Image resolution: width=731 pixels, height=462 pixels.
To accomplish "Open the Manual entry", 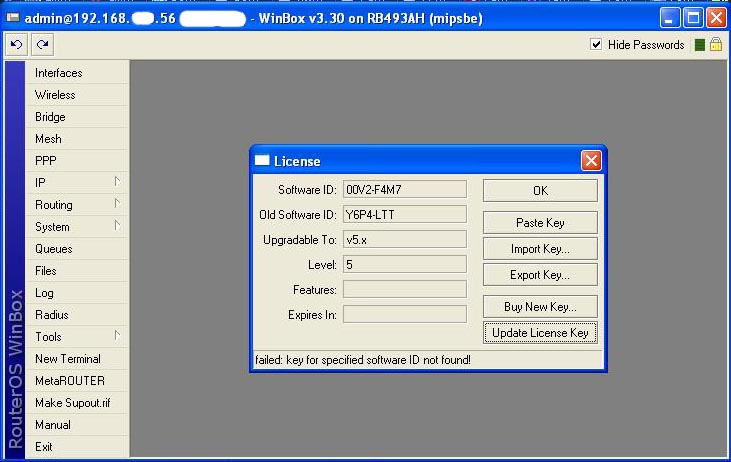I will point(77,425).
